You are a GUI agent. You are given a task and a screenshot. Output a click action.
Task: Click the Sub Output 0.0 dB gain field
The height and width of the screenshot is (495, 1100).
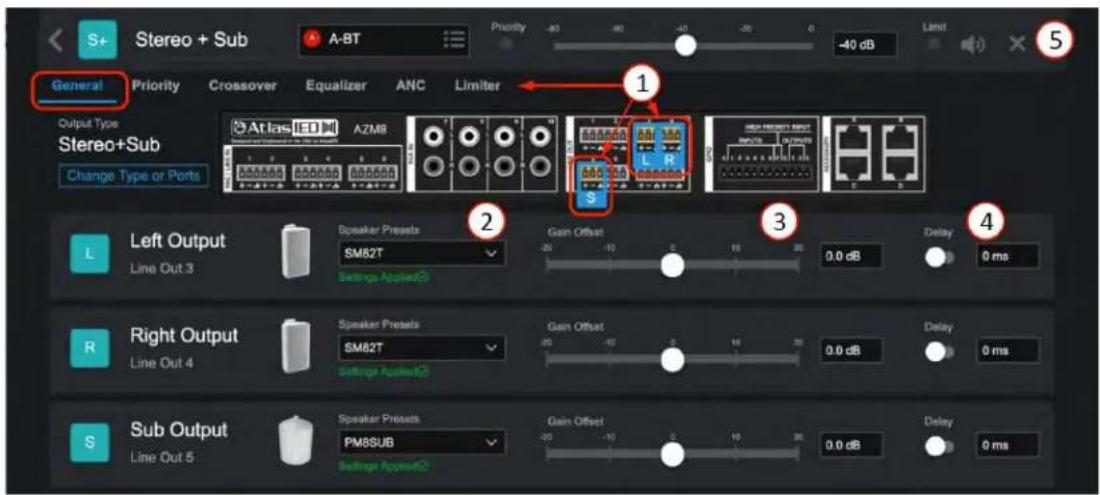pyautogui.click(x=851, y=445)
